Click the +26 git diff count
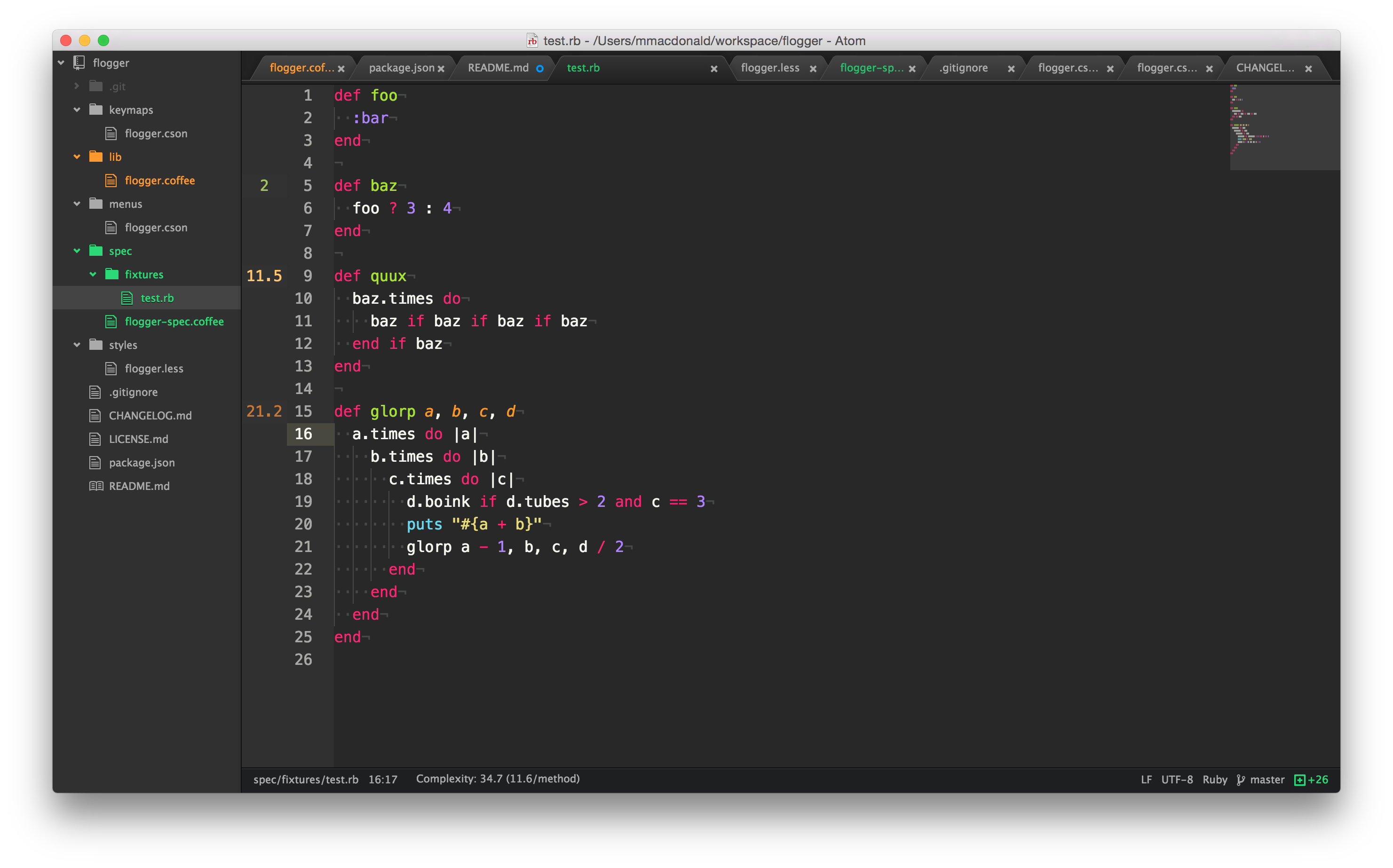1393x868 pixels. (x=1318, y=780)
